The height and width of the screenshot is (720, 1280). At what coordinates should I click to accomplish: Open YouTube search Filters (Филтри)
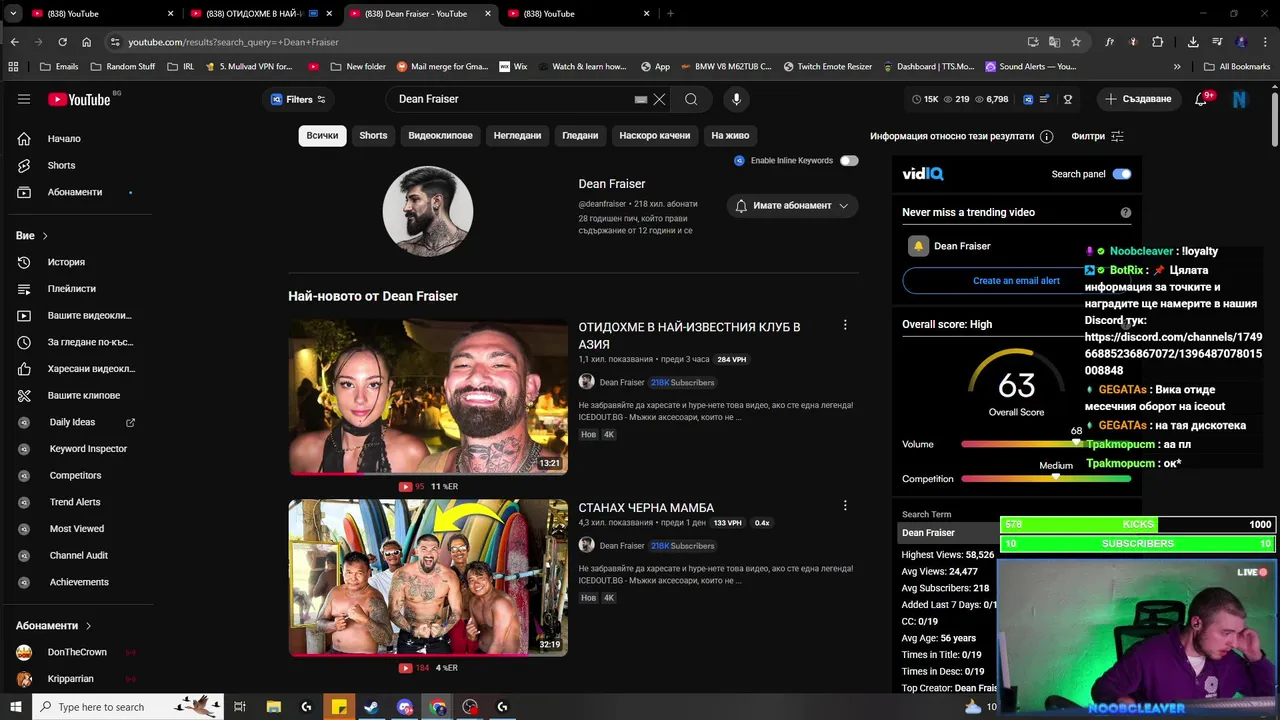coord(1097,136)
